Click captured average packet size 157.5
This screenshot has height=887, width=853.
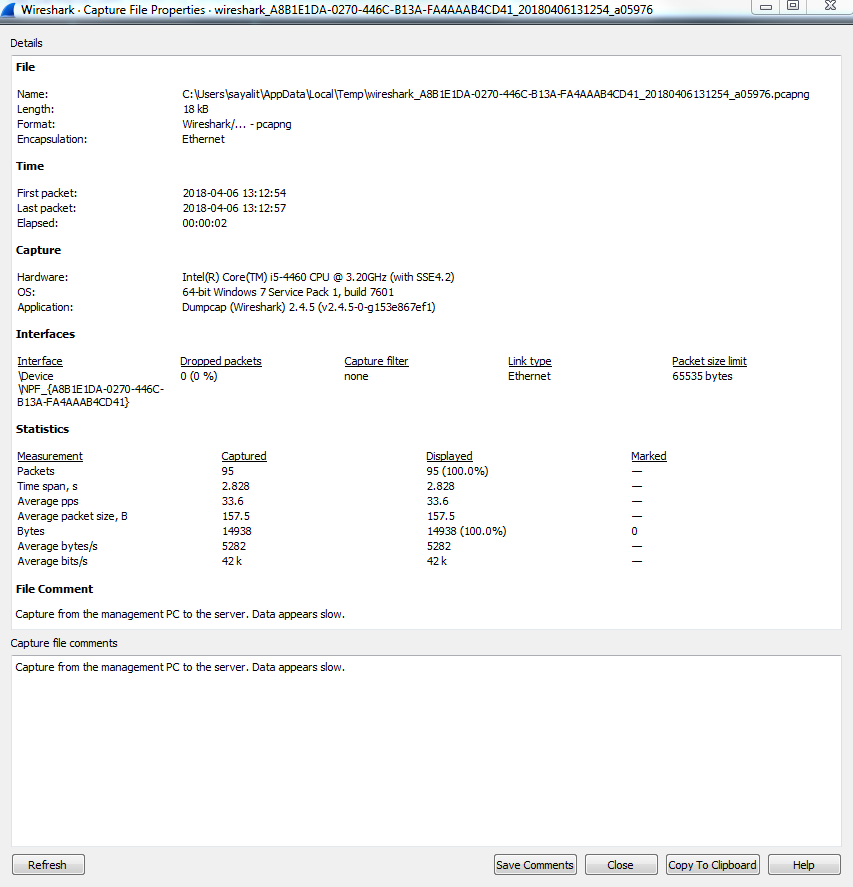pyautogui.click(x=236, y=516)
